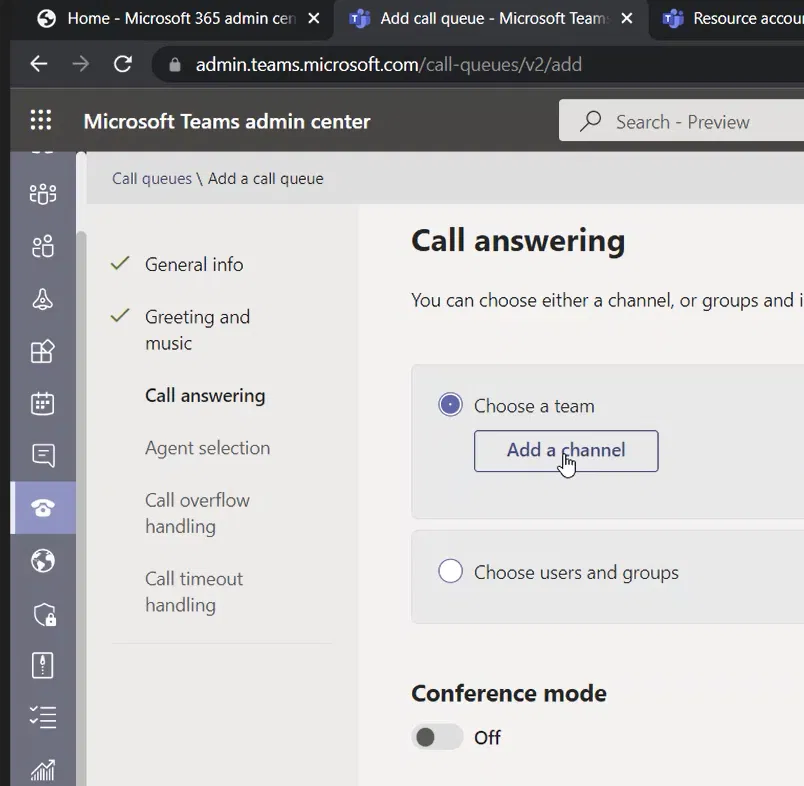Open Analytics chart icon in sidebar
This screenshot has height=786, width=804.
click(x=43, y=770)
